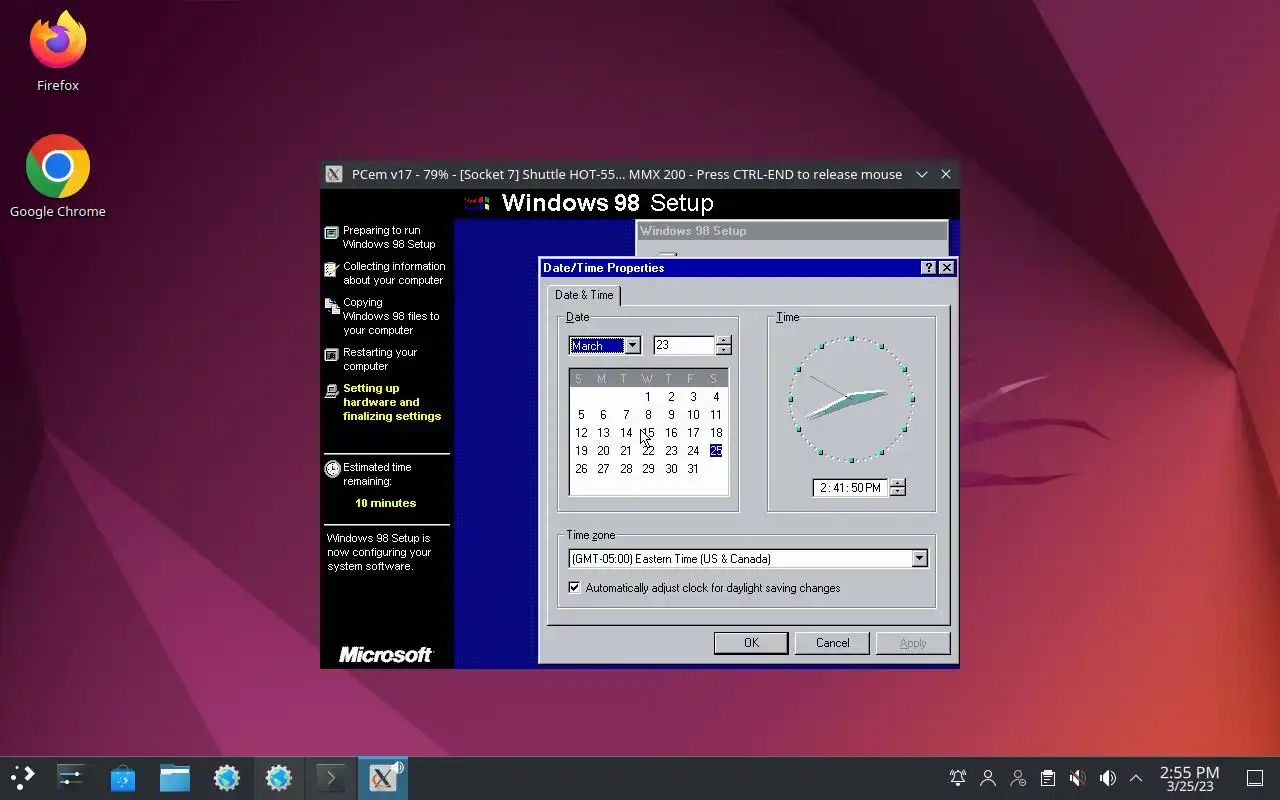Open the system settings taskbar icon
This screenshot has width=1280, height=800.
(70, 778)
